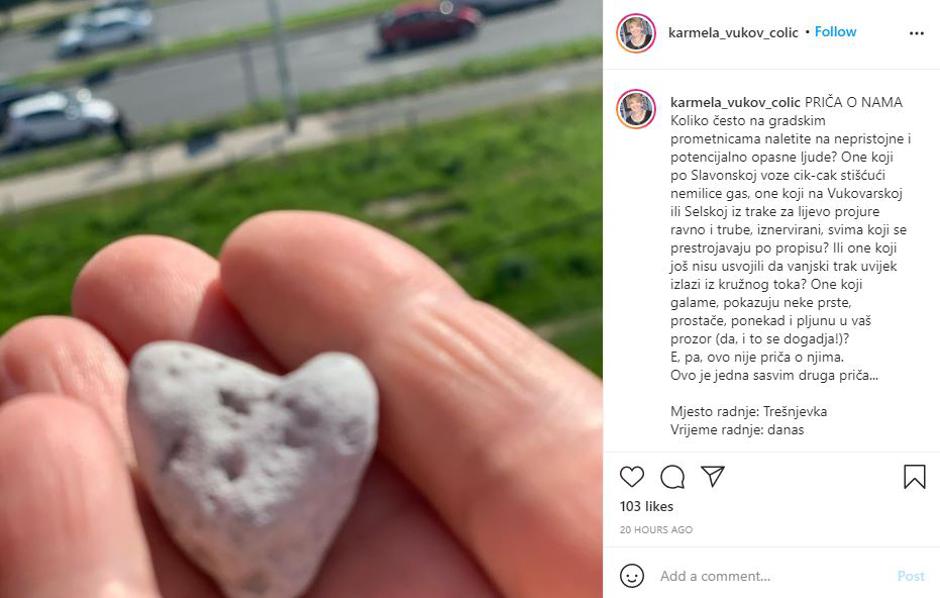
Task: Open the caption avatar of karmela_vukov_colic
Action: point(636,109)
